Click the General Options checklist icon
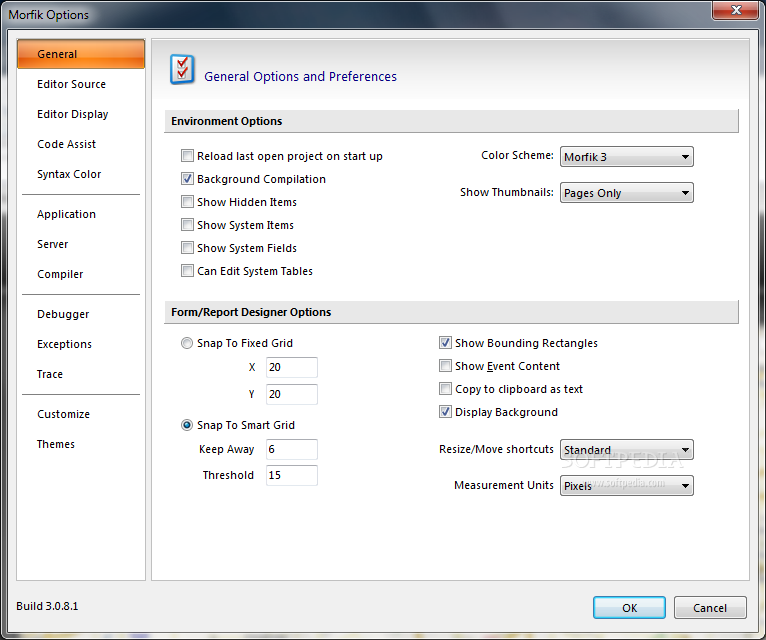The height and width of the screenshot is (640, 766). pos(182,69)
